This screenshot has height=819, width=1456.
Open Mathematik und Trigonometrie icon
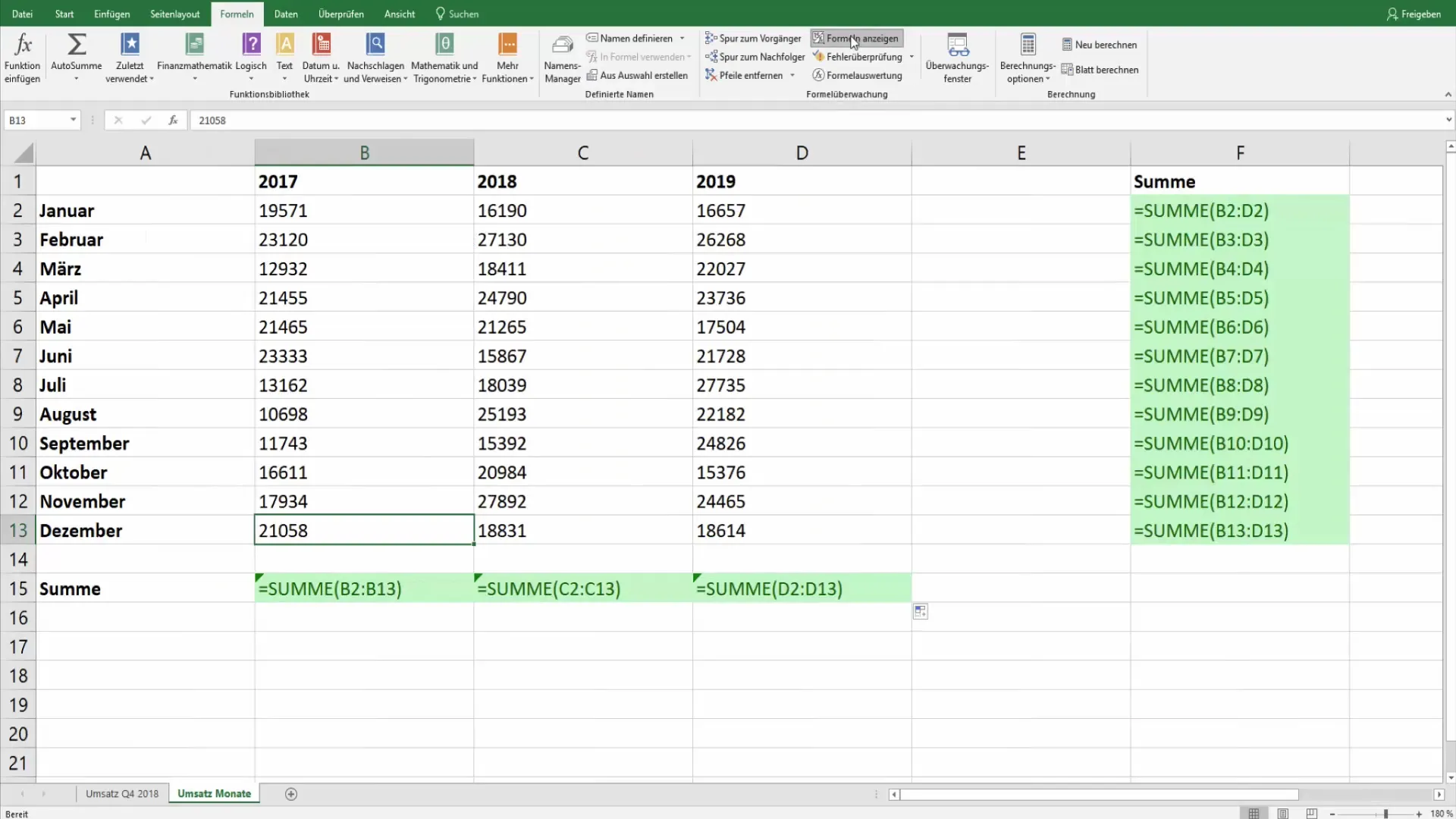(x=445, y=44)
